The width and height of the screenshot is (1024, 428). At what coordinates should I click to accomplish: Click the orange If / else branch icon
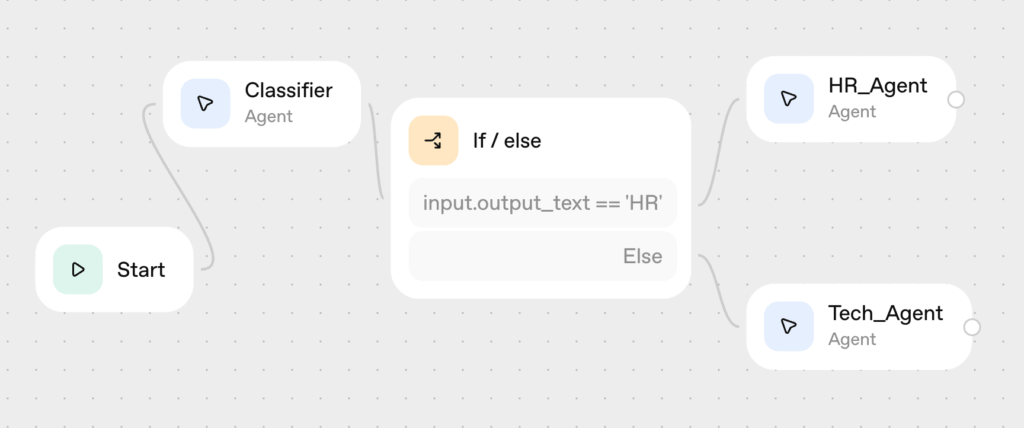pyautogui.click(x=433, y=141)
